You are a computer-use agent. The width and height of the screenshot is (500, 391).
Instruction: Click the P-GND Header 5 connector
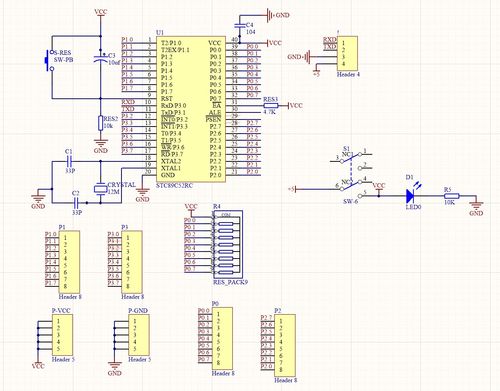138,335
